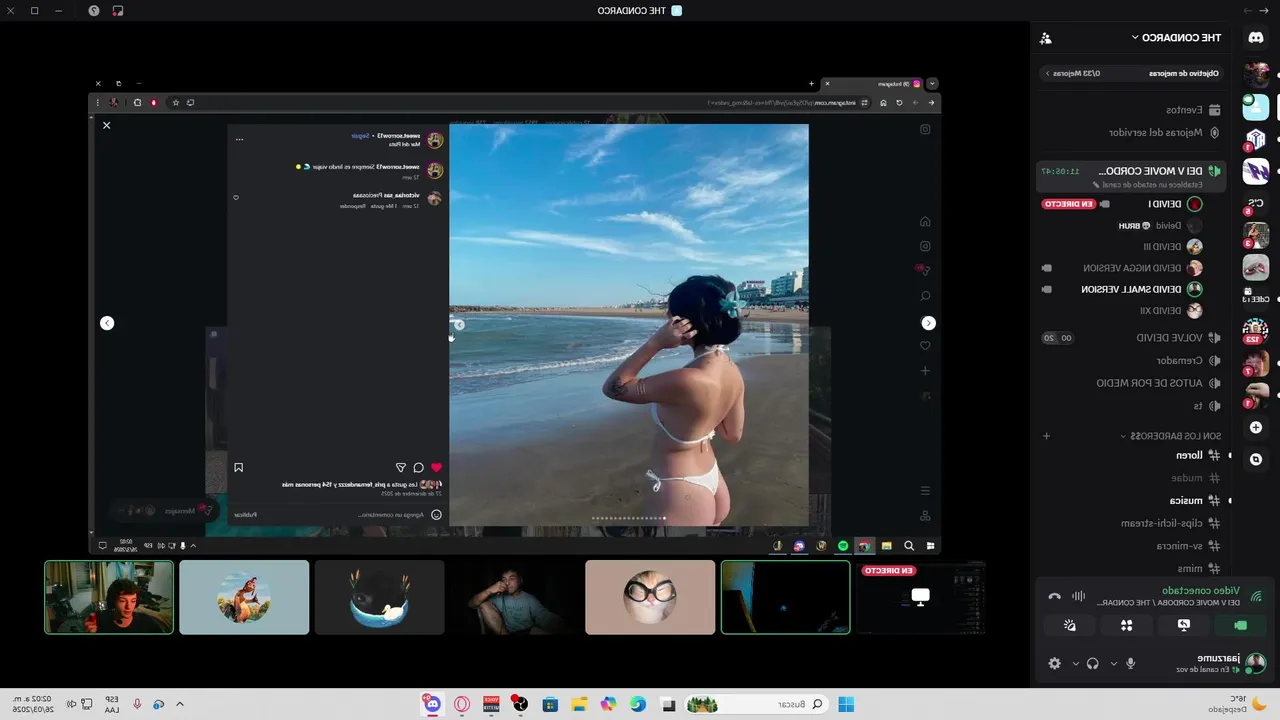1280x720 pixels.
Task: Close the Instagram post viewer with the X
Action: tap(106, 125)
